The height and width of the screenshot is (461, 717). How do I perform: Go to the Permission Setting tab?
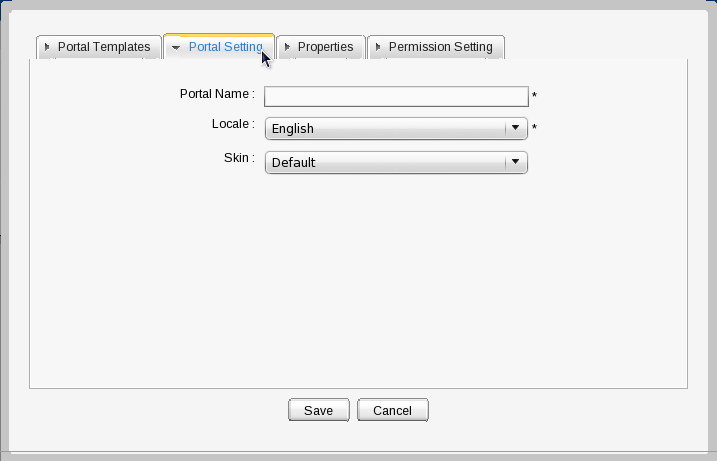(x=440, y=47)
